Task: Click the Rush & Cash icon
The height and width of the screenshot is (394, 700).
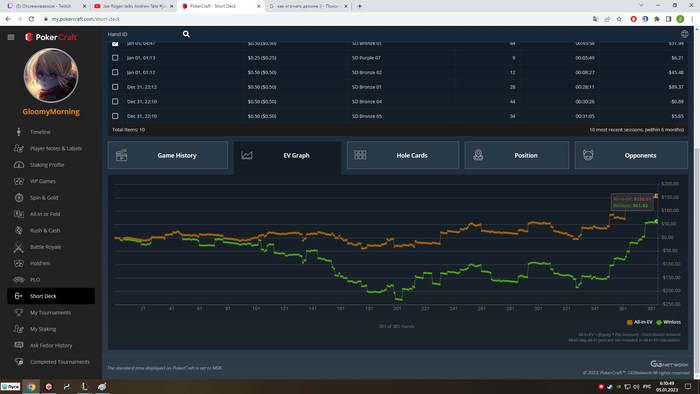Action: (x=19, y=231)
